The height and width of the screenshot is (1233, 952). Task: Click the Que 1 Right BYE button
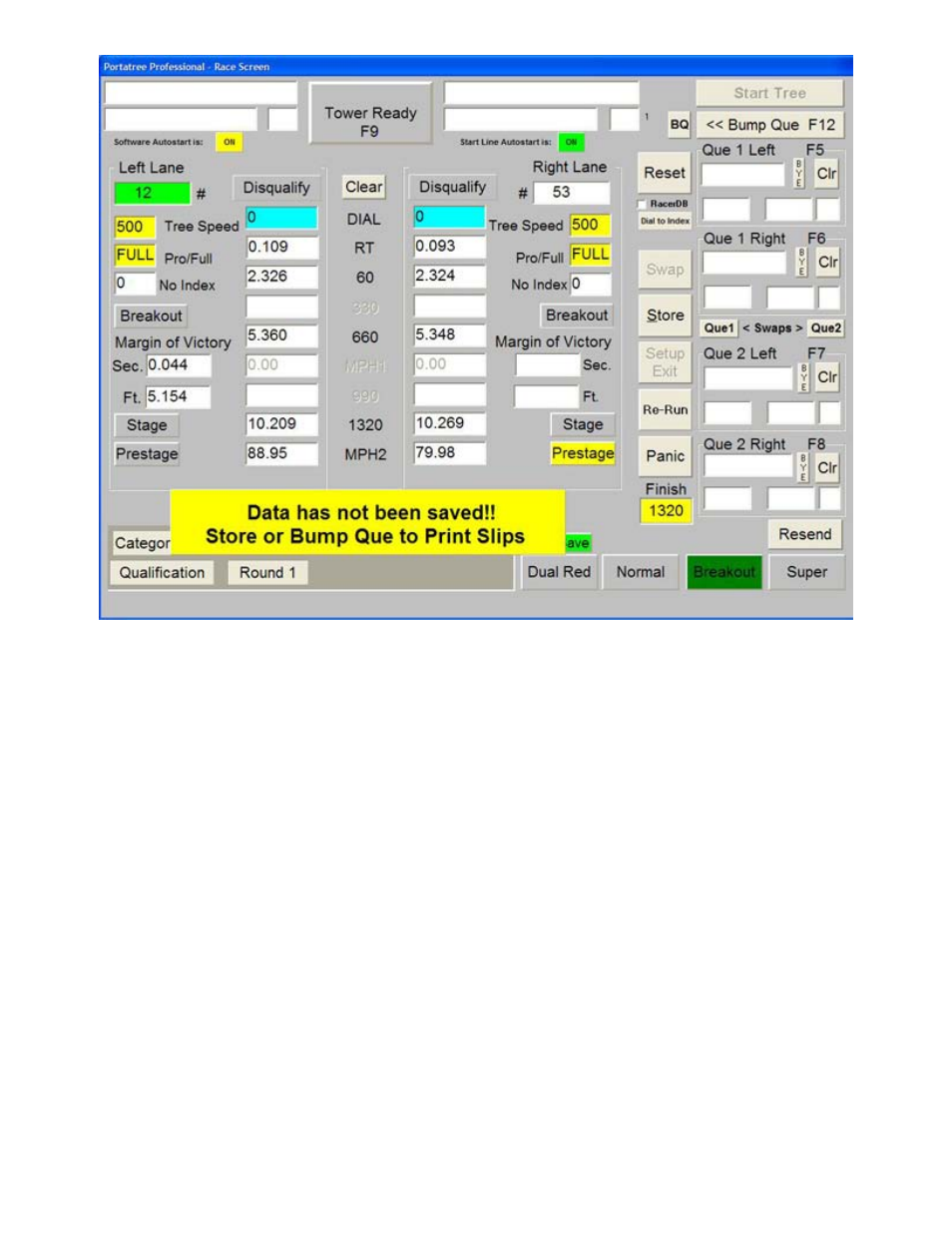(801, 263)
